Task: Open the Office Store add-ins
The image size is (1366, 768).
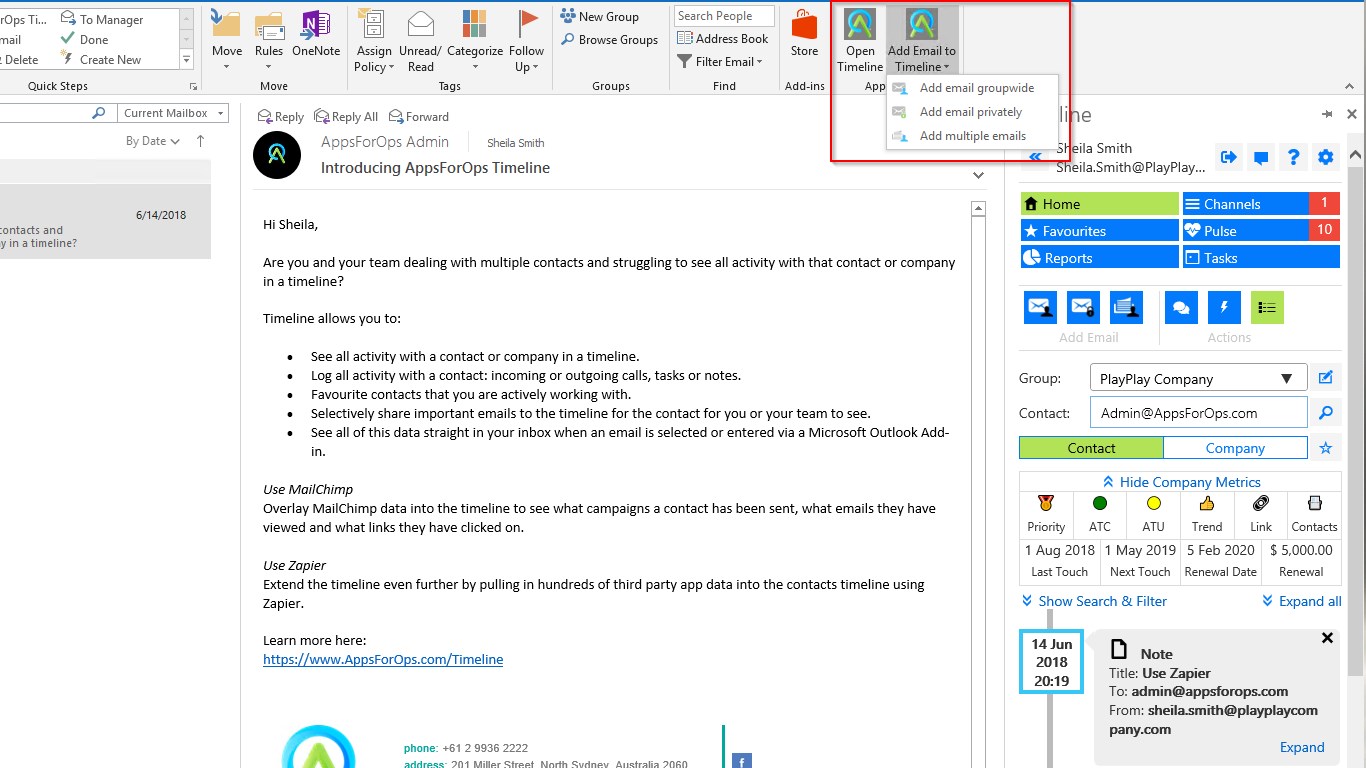Action: click(x=804, y=33)
